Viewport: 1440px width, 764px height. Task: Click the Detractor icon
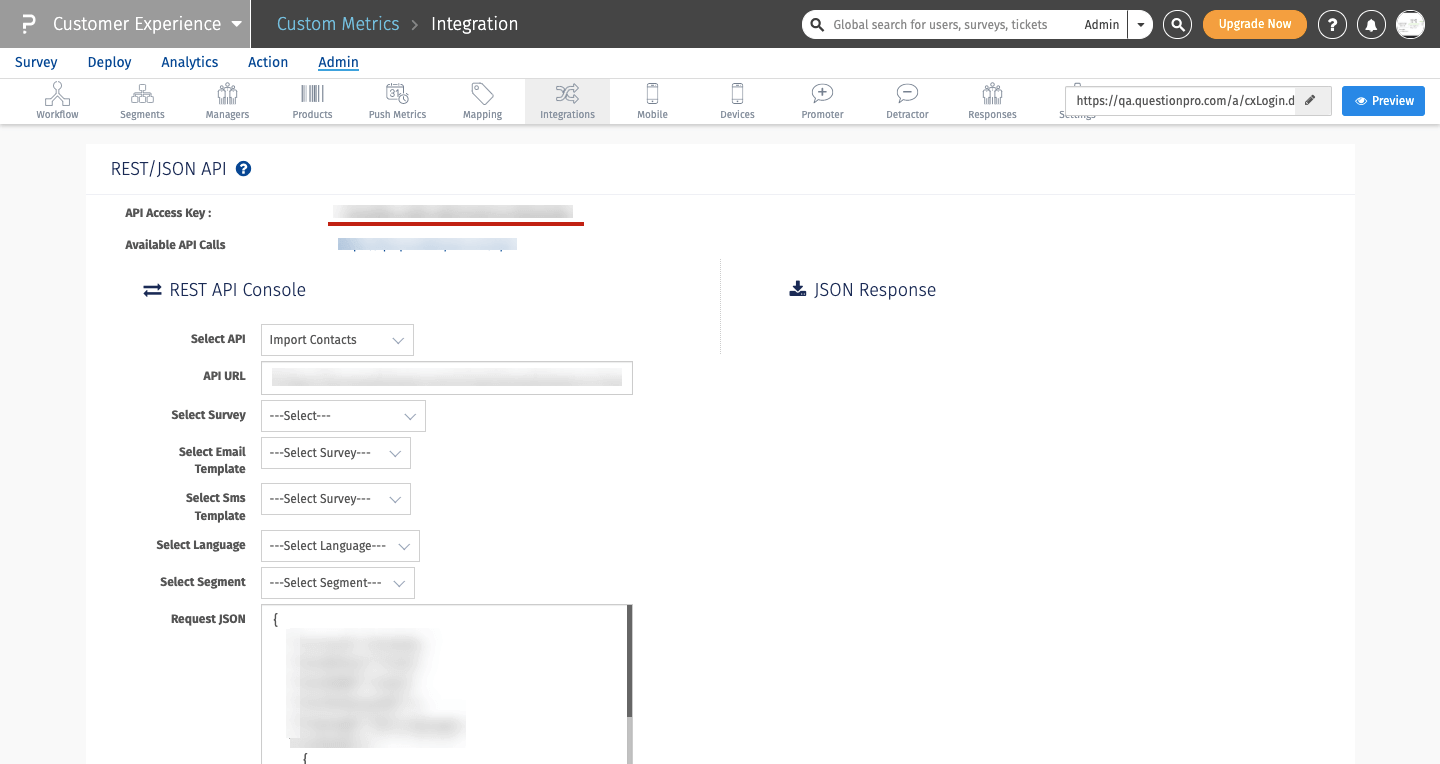click(x=906, y=100)
